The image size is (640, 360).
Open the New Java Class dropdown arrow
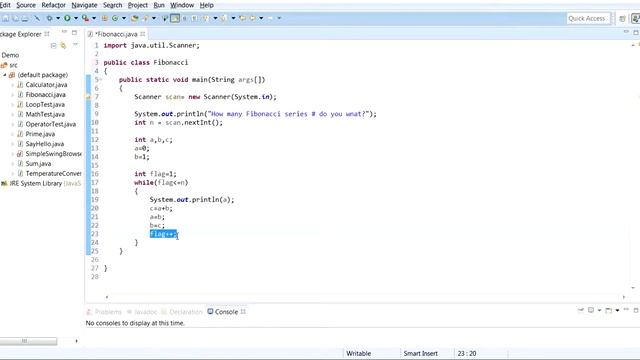pos(124,18)
